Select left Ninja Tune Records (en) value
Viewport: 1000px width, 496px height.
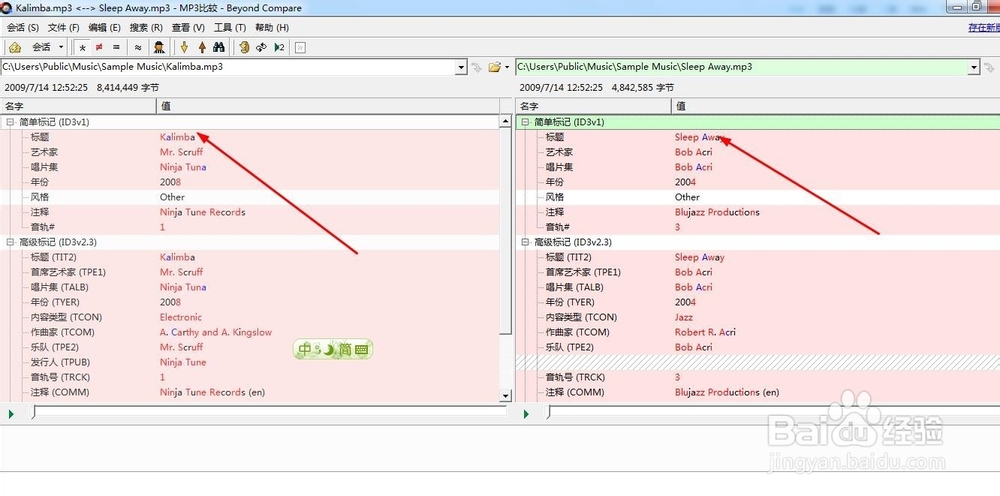click(x=212, y=392)
